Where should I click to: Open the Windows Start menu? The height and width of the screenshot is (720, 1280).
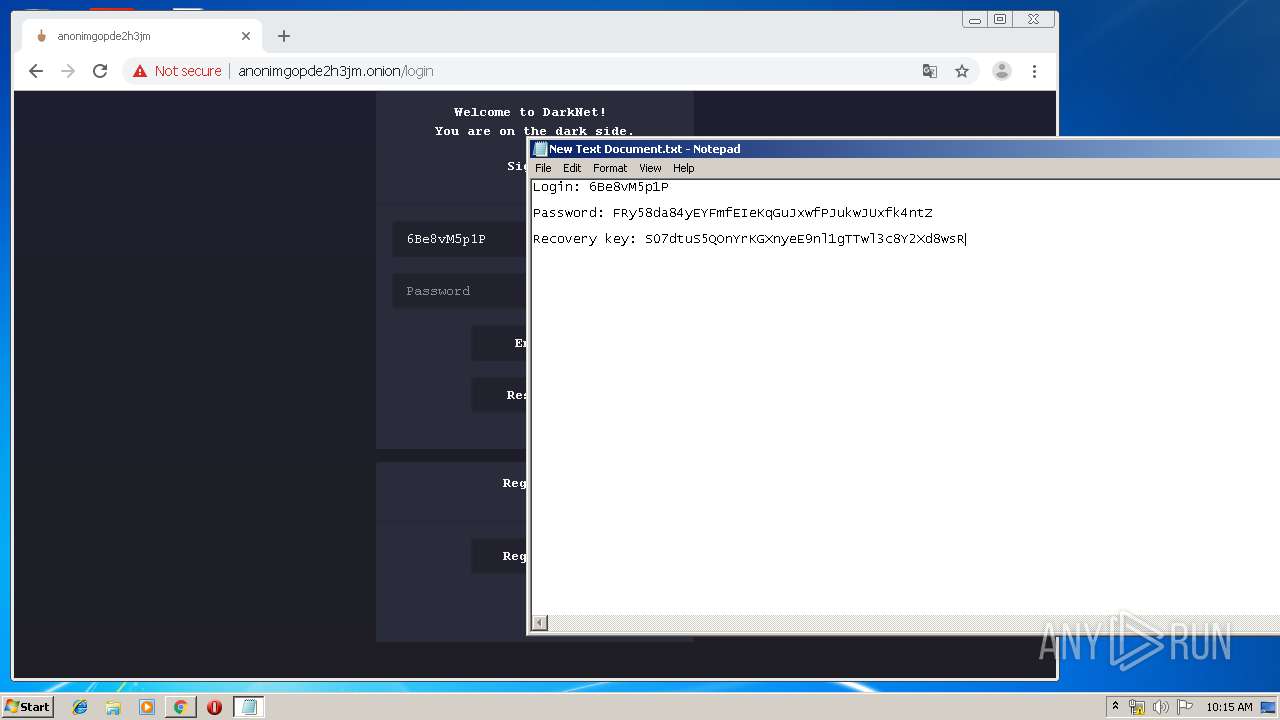tap(28, 707)
